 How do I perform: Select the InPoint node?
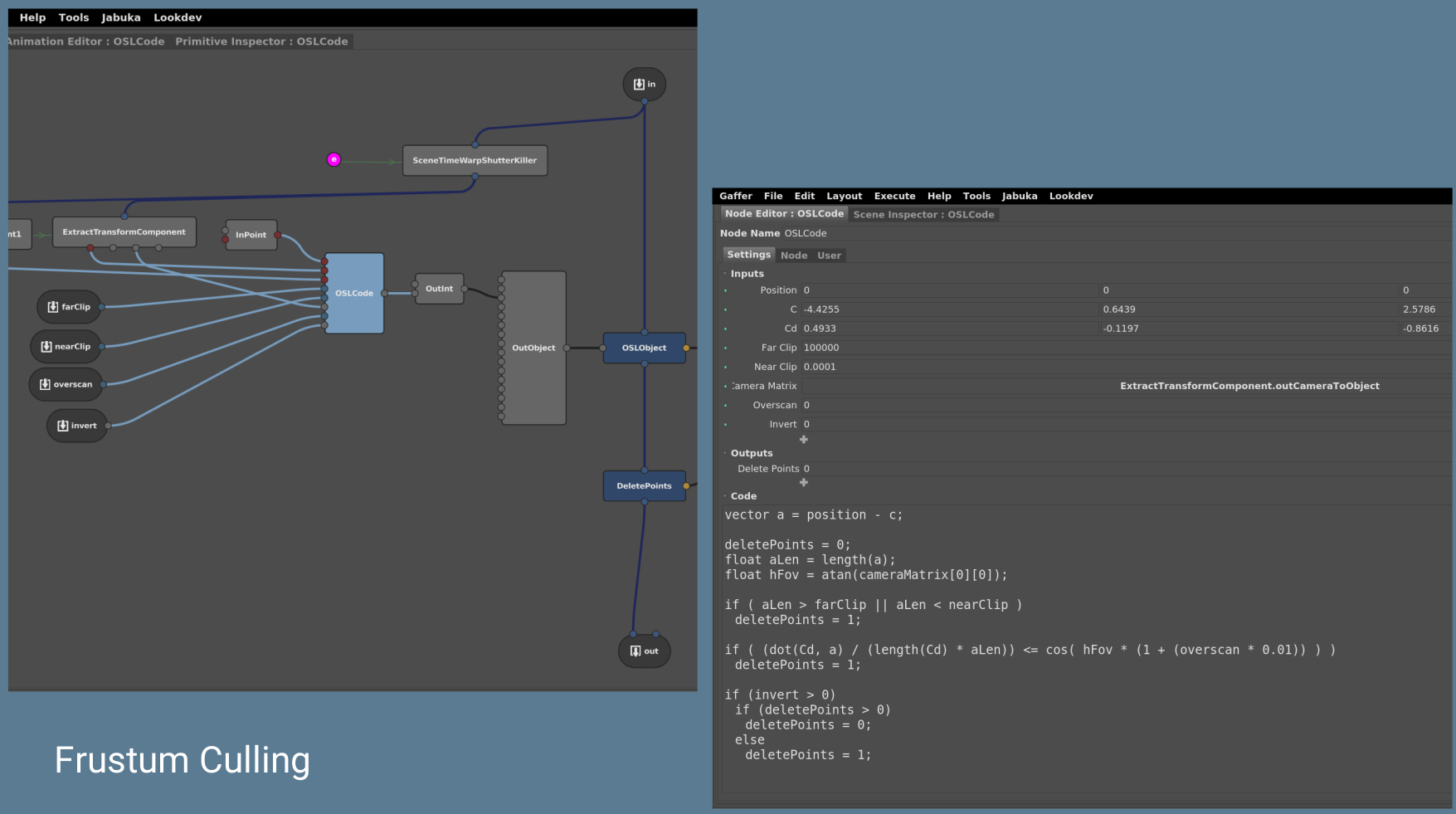click(251, 235)
